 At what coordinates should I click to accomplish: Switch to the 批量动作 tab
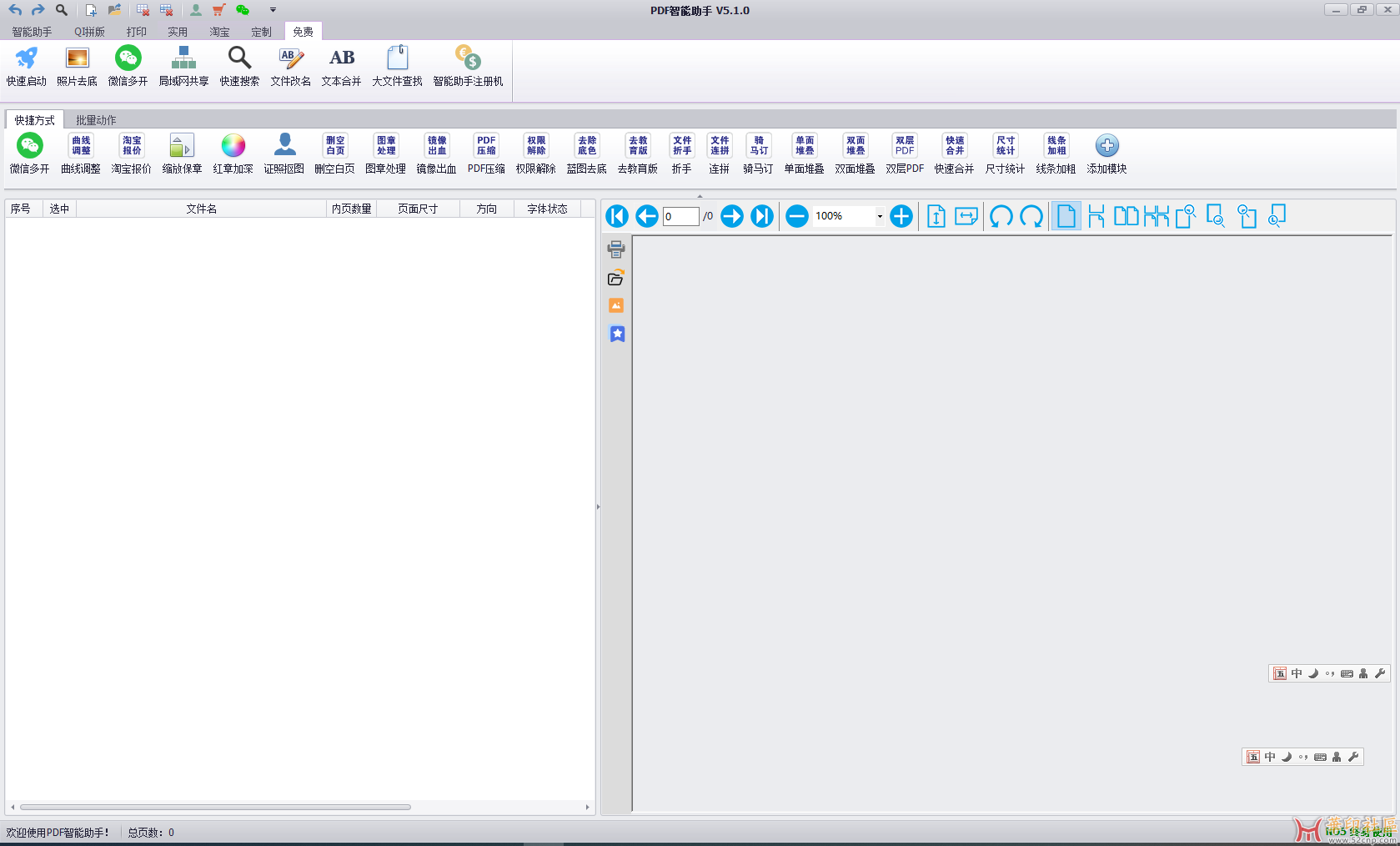tap(96, 120)
